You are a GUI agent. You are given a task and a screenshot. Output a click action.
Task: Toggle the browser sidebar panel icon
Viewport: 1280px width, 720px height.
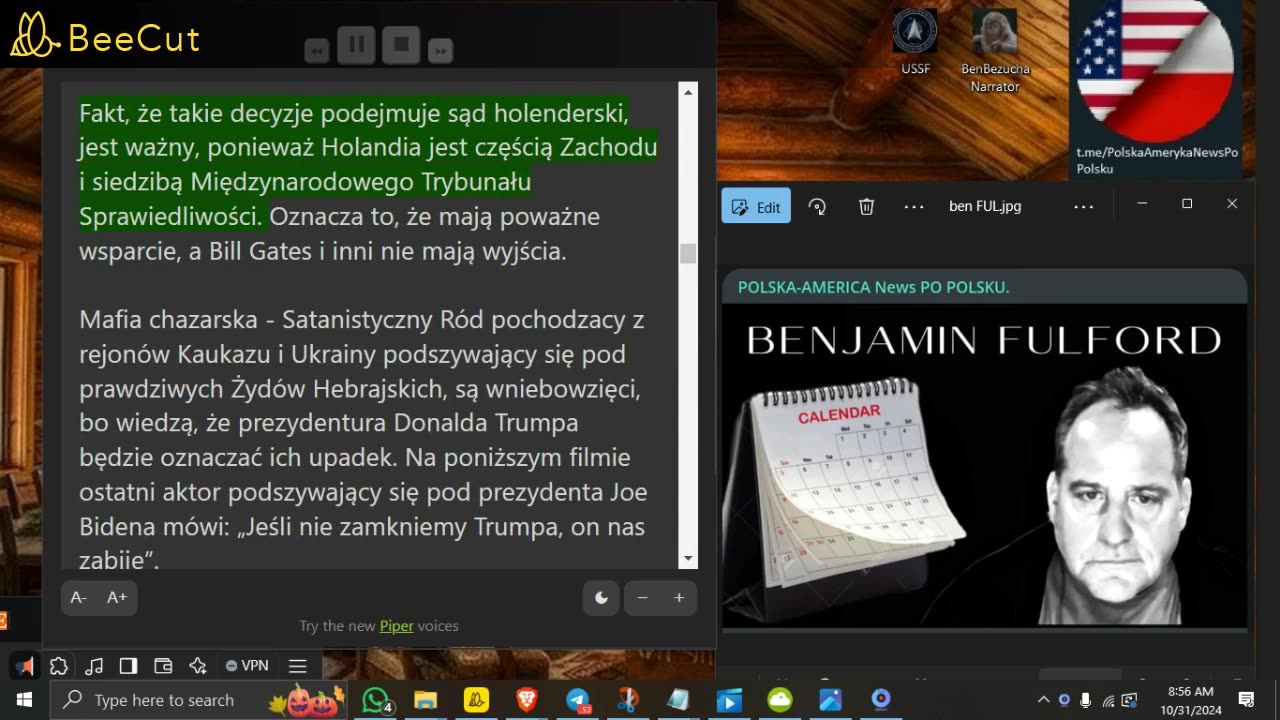[x=128, y=666]
